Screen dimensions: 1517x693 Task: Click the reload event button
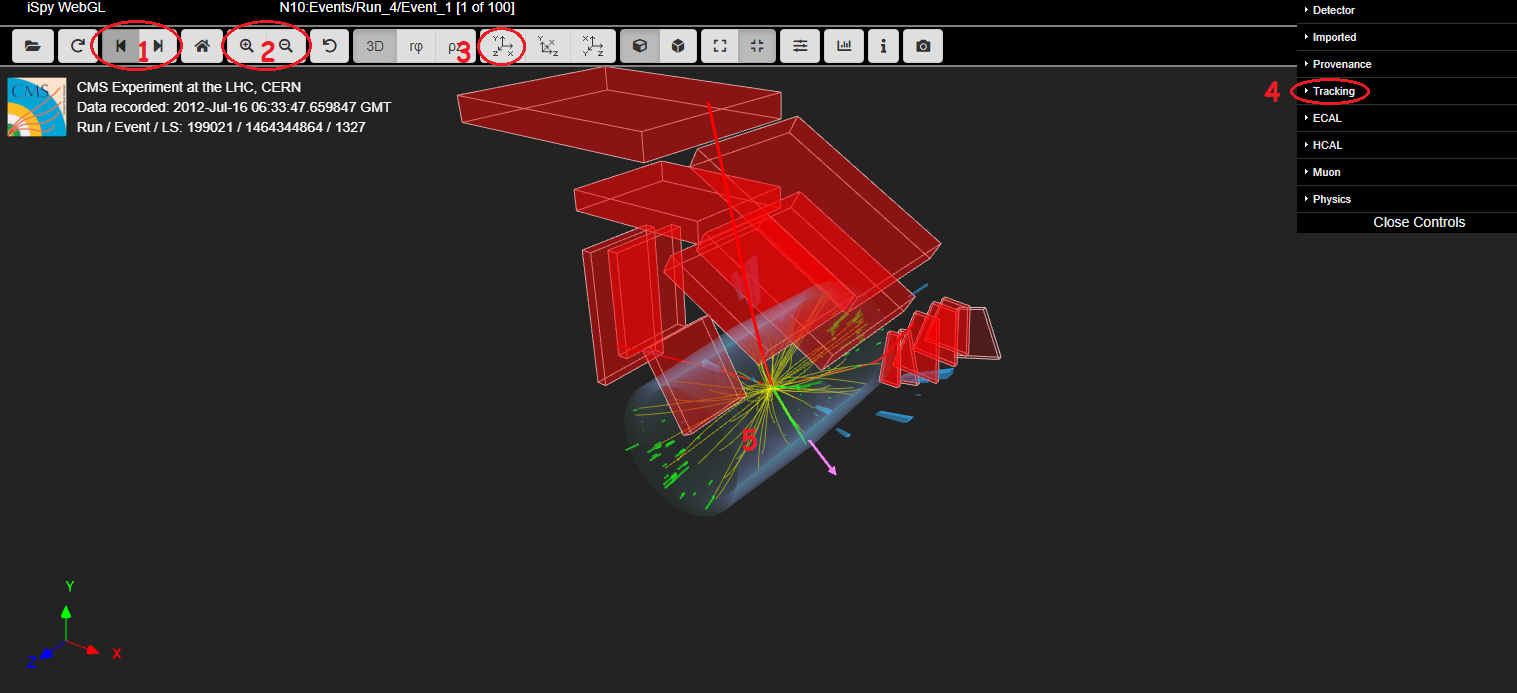pyautogui.click(x=77, y=46)
